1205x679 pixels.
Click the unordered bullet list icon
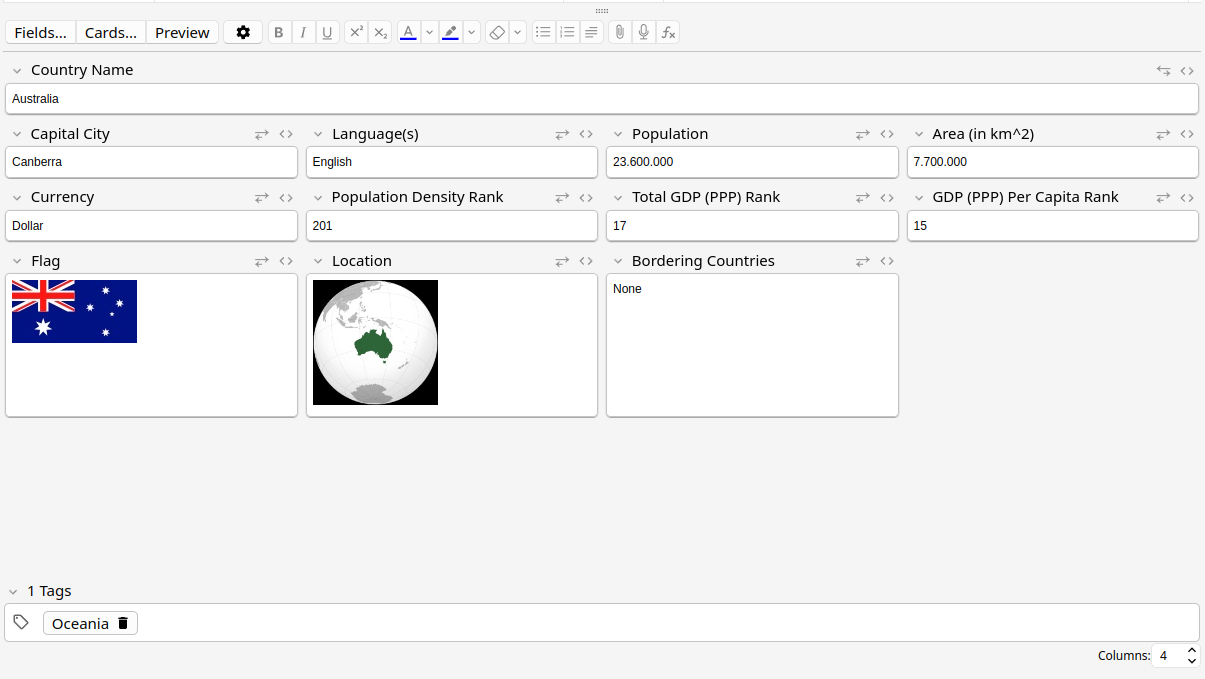543,32
